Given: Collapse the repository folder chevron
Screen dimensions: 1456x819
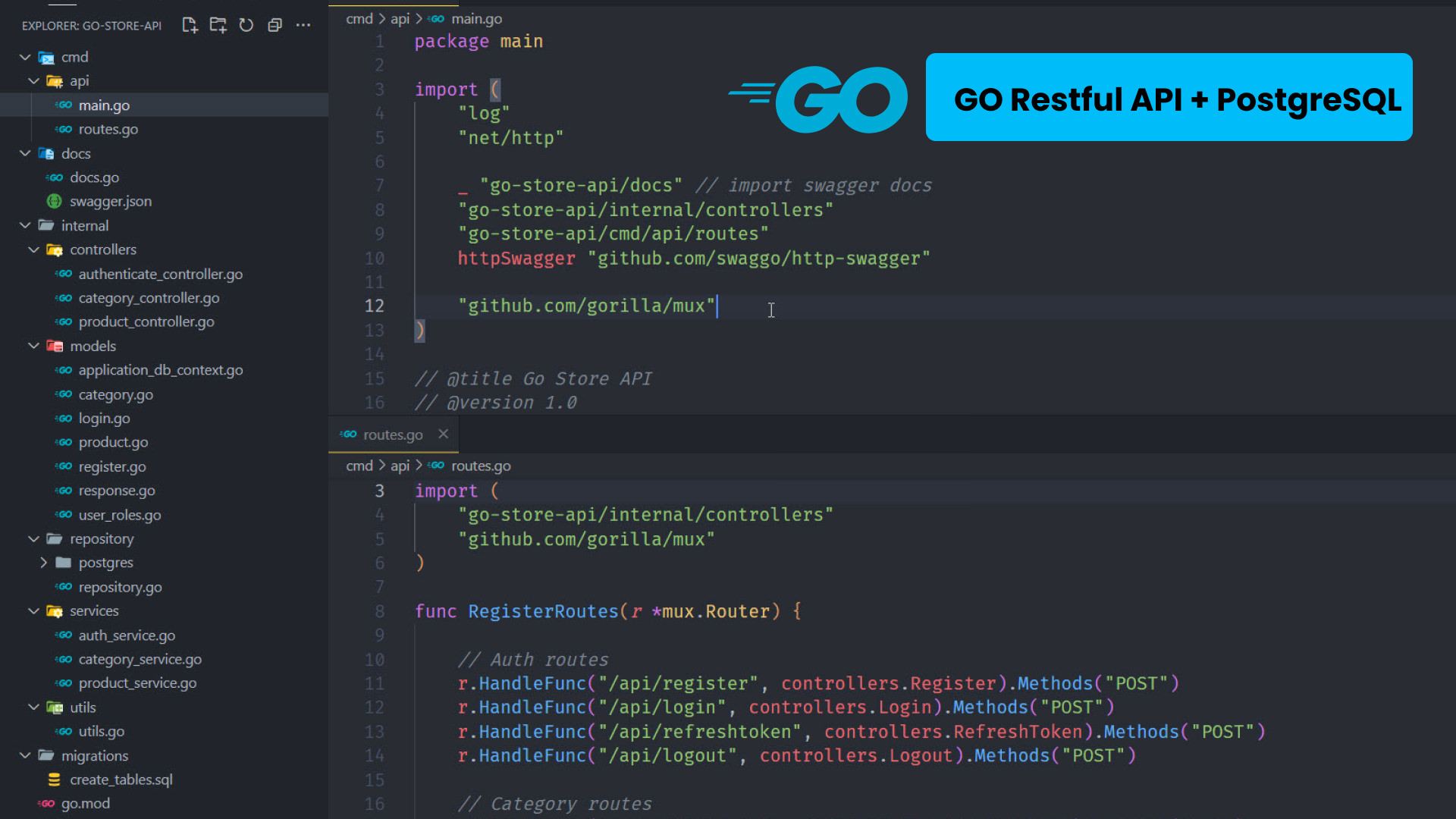Looking at the screenshot, I should click(33, 538).
